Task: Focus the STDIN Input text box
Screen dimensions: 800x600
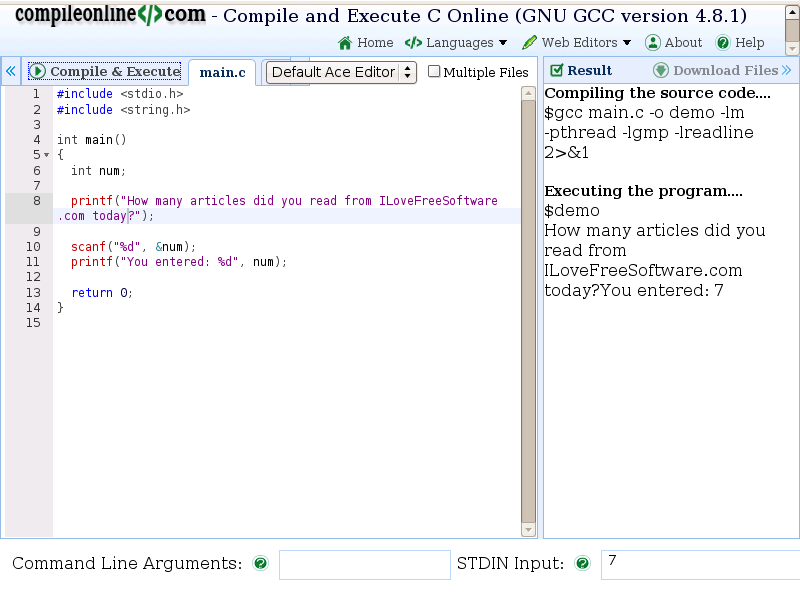Action: 700,565
